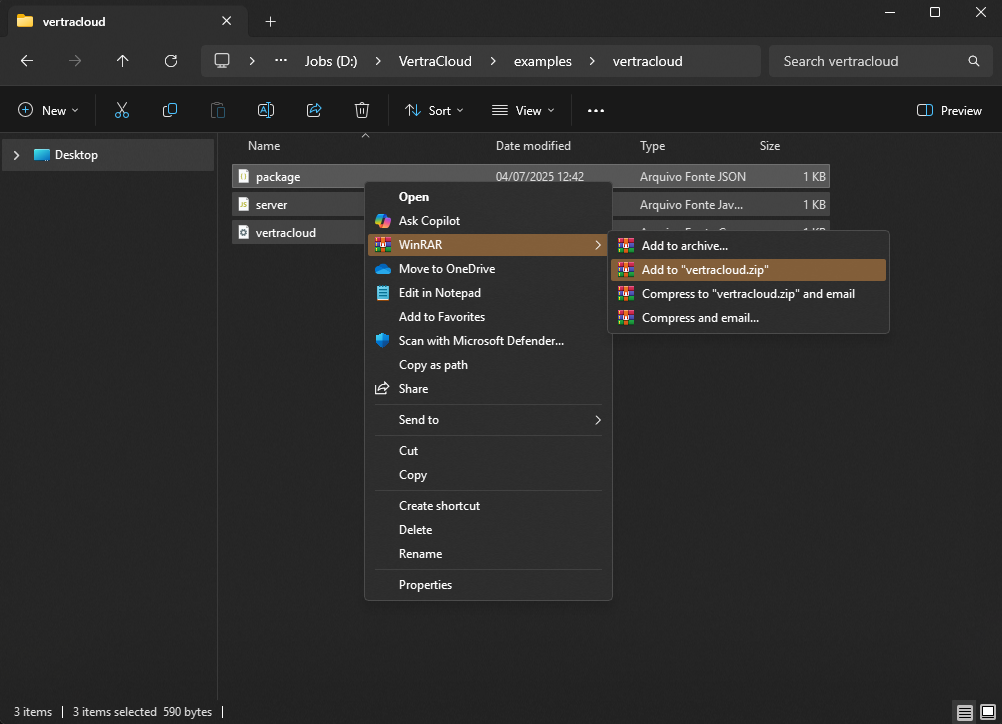Image resolution: width=1002 pixels, height=724 pixels.
Task: Choose Add to "vertracloud.zip"
Action: tap(748, 270)
